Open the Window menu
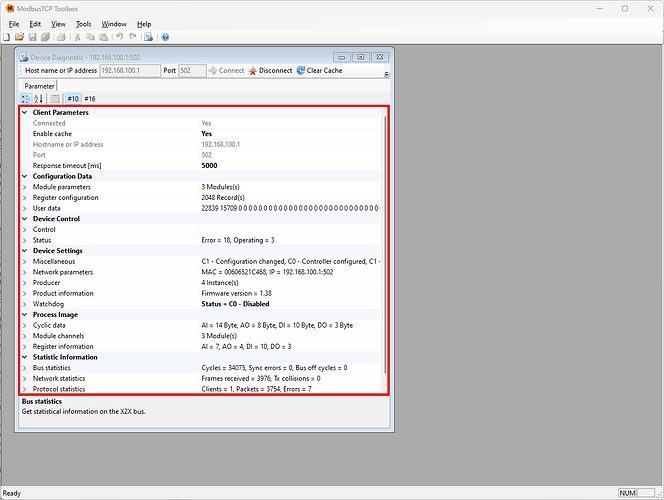This screenshot has height=500, width=664. [x=114, y=24]
